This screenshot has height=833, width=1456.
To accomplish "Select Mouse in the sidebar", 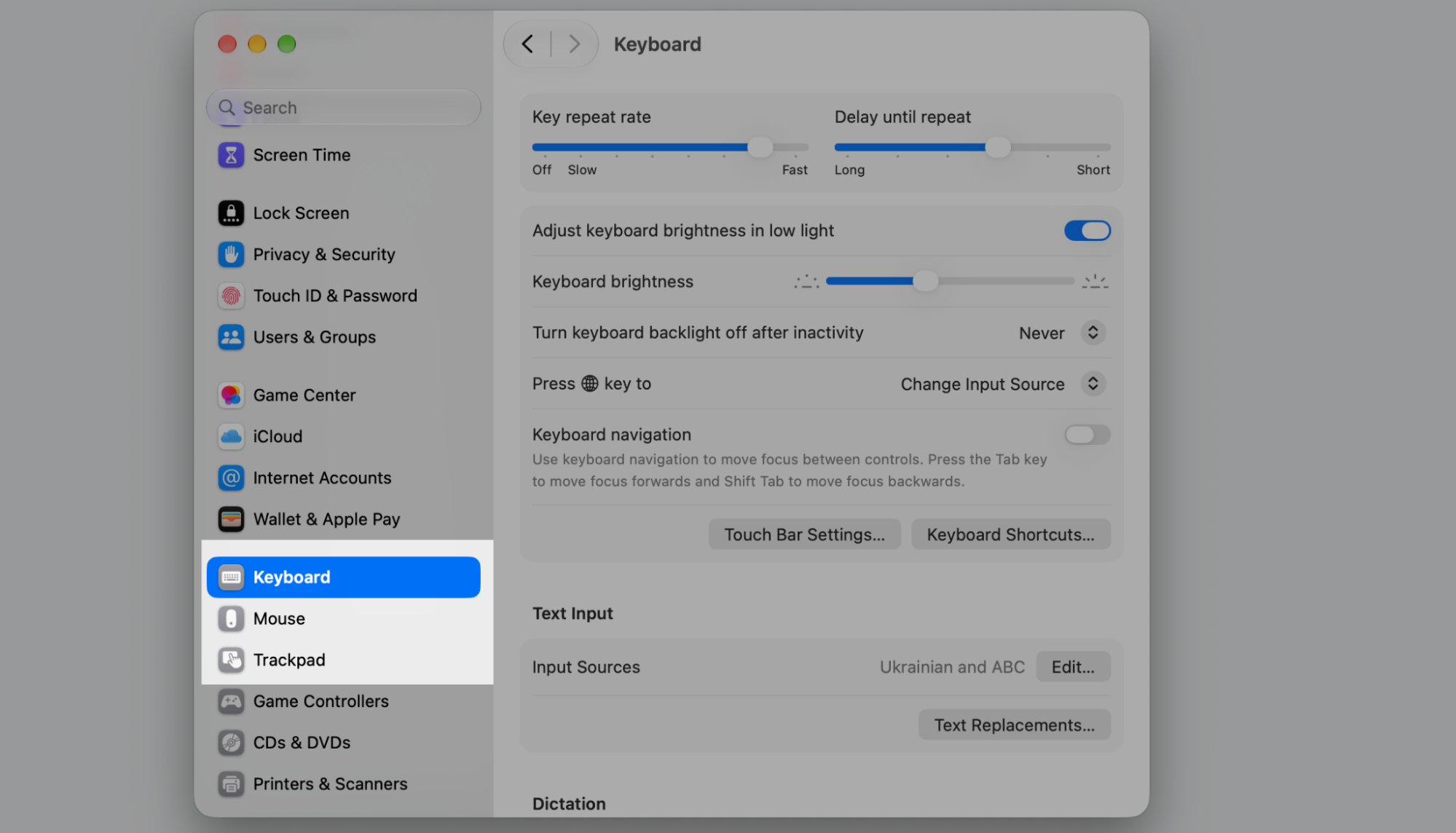I will 343,619.
